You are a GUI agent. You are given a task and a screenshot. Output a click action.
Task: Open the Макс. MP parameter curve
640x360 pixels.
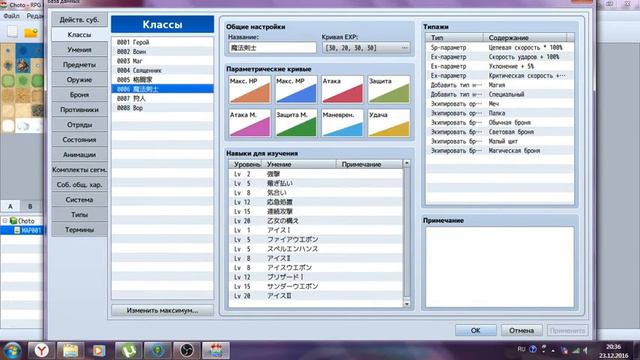(x=296, y=89)
